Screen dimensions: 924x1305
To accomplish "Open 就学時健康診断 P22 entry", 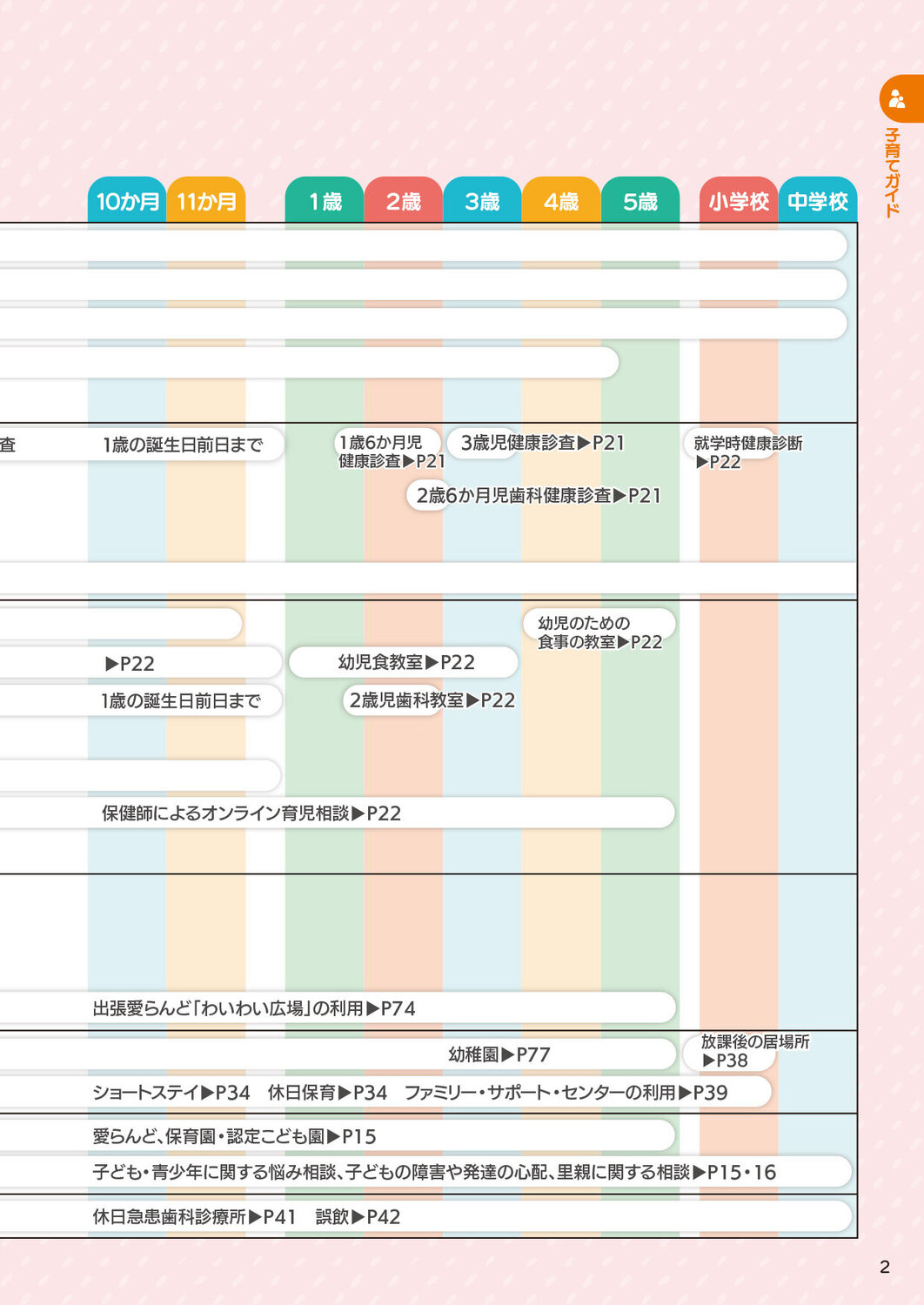I will (x=747, y=452).
